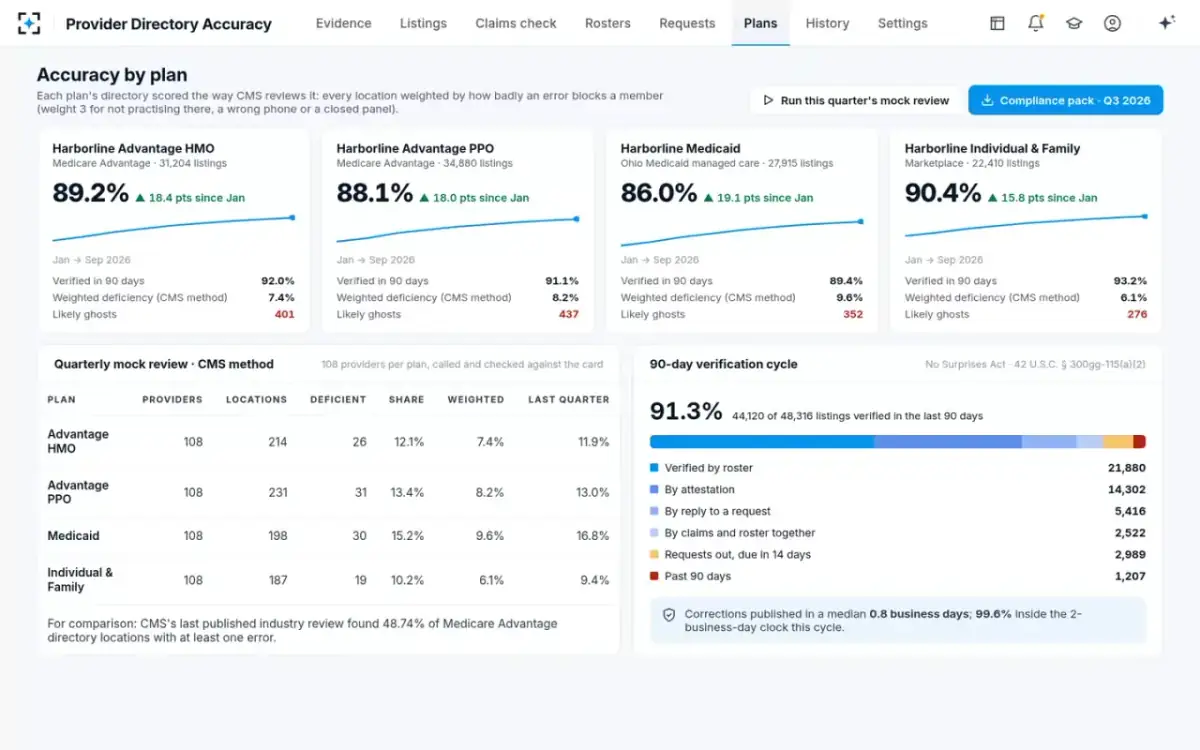Open the Harborline Individual & Family trend sparkline
The image size is (1200, 750).
tap(1026, 226)
